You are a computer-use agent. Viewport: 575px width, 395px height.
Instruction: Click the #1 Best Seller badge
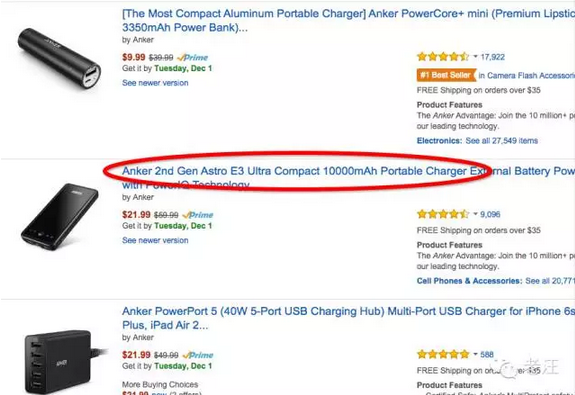point(446,75)
